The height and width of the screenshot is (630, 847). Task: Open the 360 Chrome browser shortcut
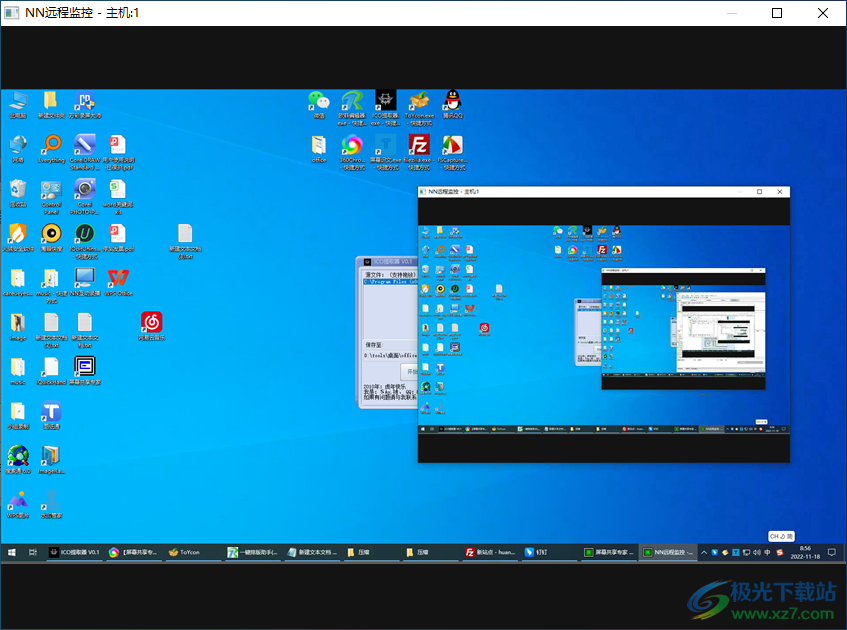click(352, 146)
